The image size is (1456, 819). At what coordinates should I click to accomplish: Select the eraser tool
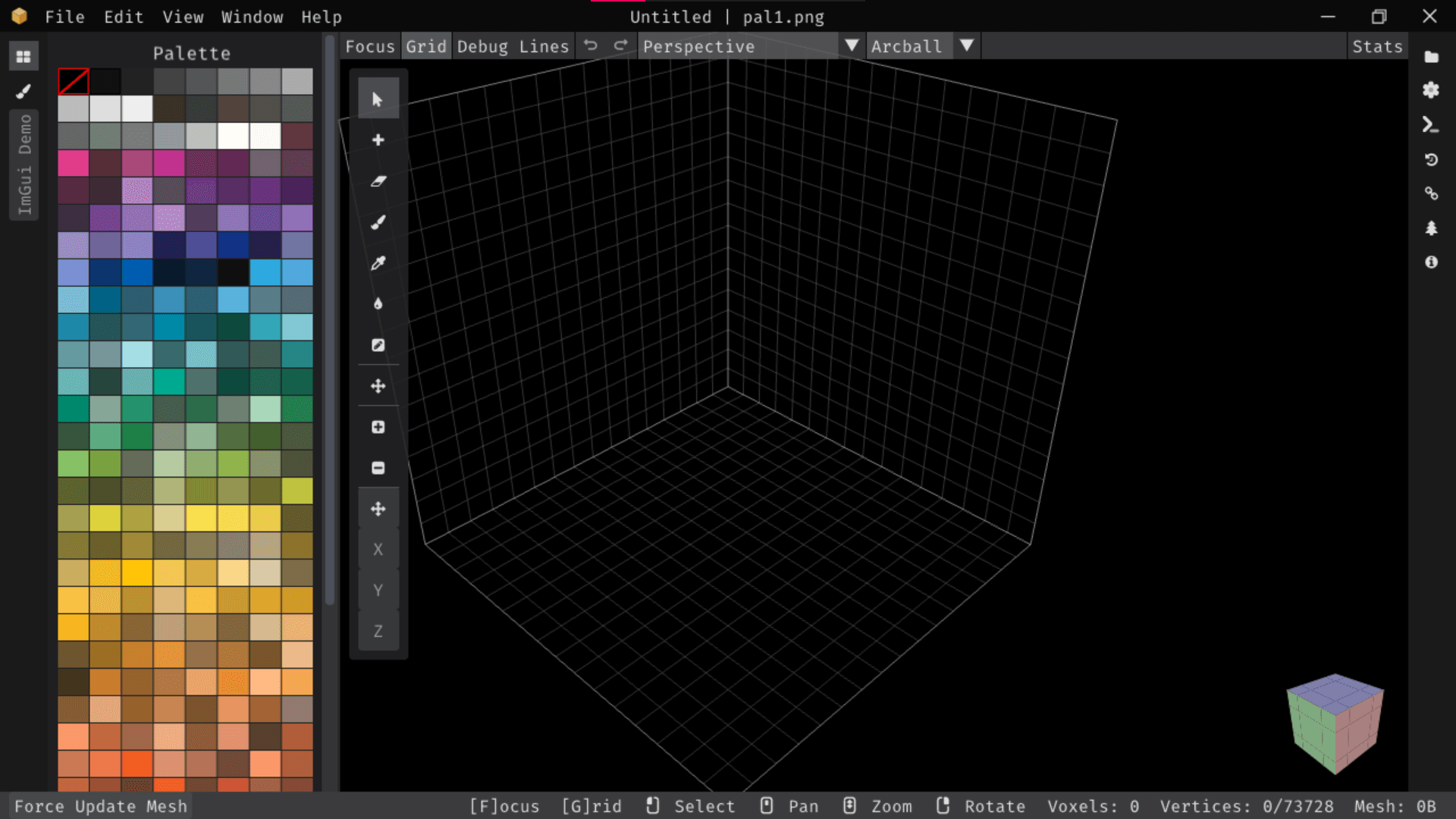(378, 181)
